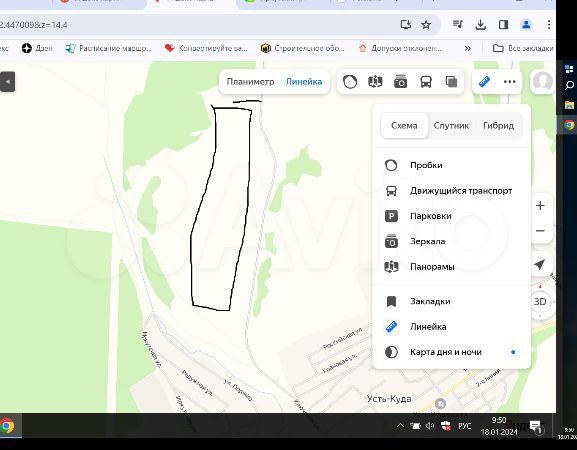The height and width of the screenshot is (450, 577).
Task: Click the mirrors camera icon in toolbar
Action: click(x=400, y=82)
